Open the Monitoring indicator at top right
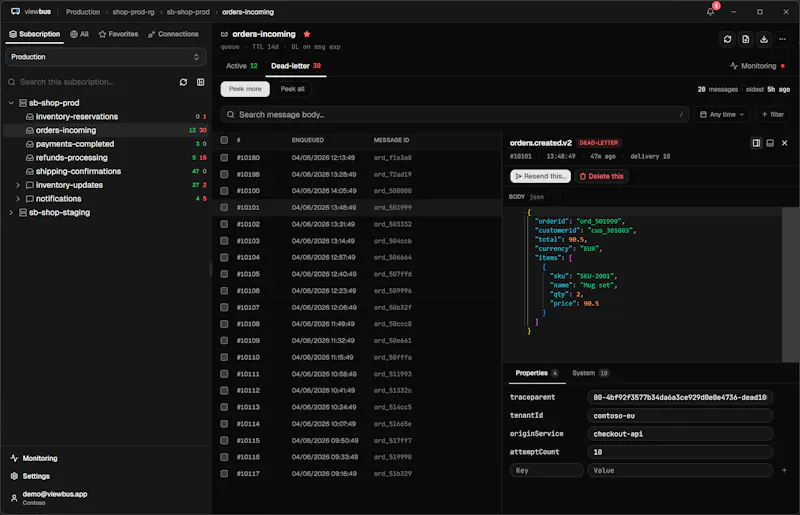Screen dimensions: 800x515 coord(758,66)
